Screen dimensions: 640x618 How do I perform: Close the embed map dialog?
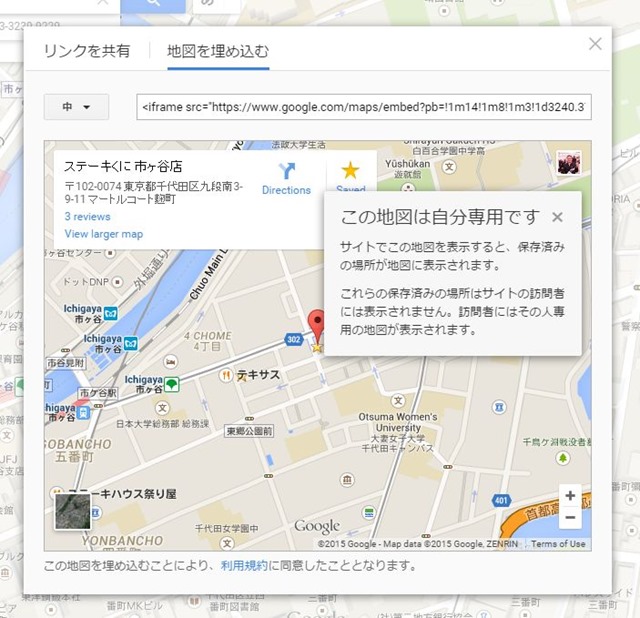pyautogui.click(x=595, y=44)
